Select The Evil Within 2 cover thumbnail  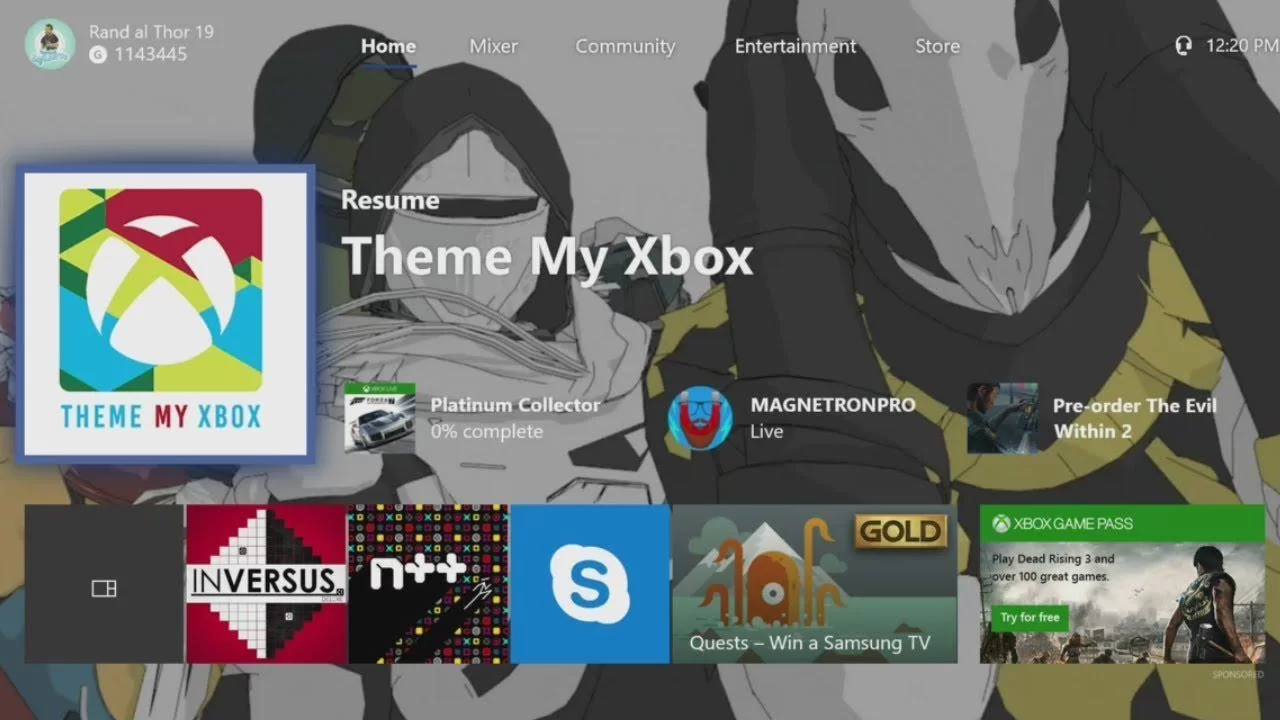coord(1002,418)
